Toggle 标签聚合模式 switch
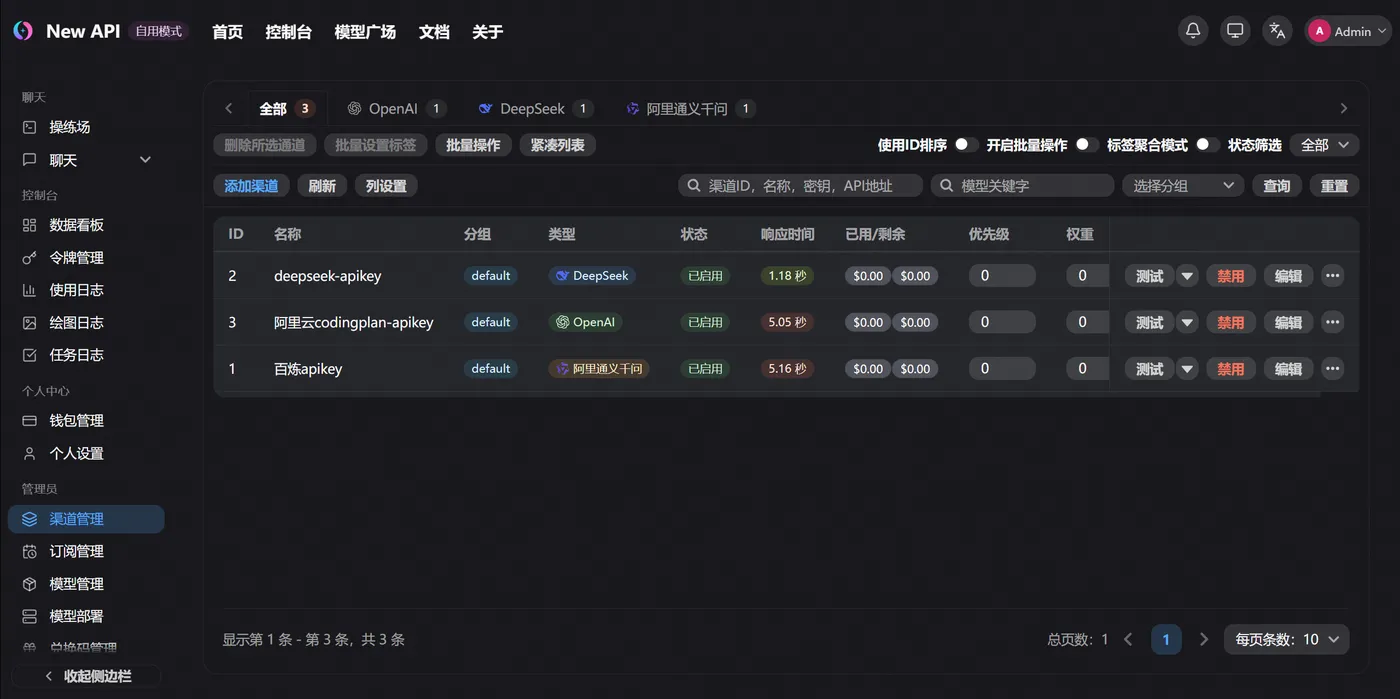The width and height of the screenshot is (1400, 699). click(1208, 145)
